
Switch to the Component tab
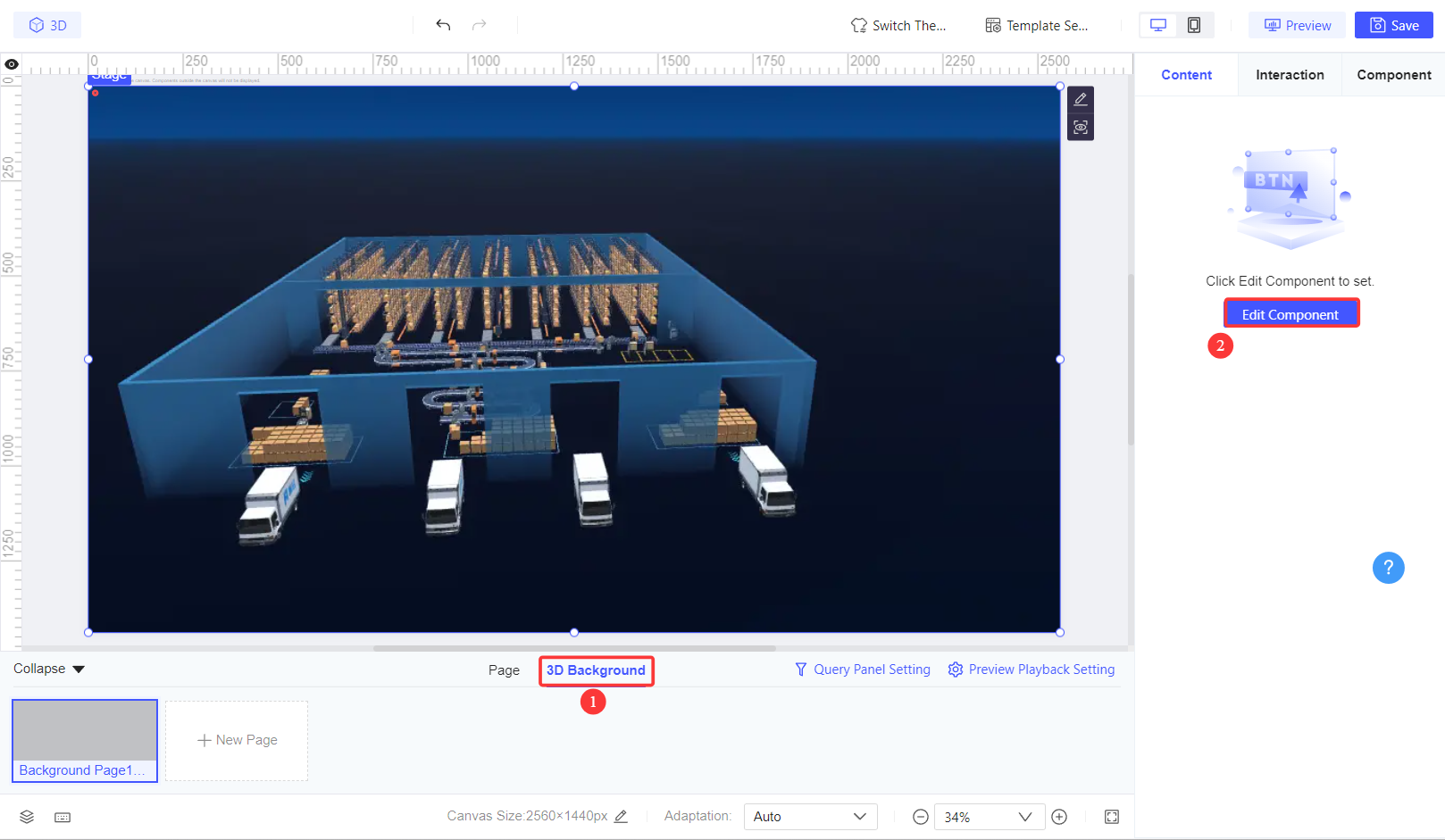tap(1393, 75)
